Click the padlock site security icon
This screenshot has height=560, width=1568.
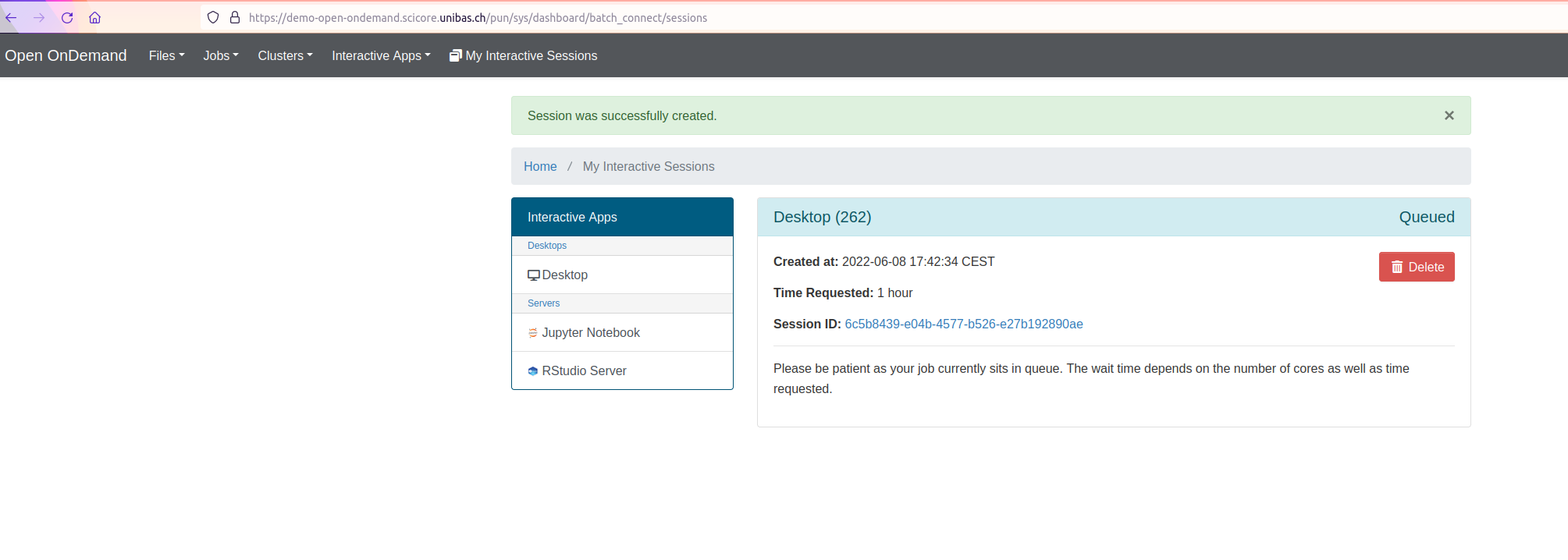pos(234,18)
